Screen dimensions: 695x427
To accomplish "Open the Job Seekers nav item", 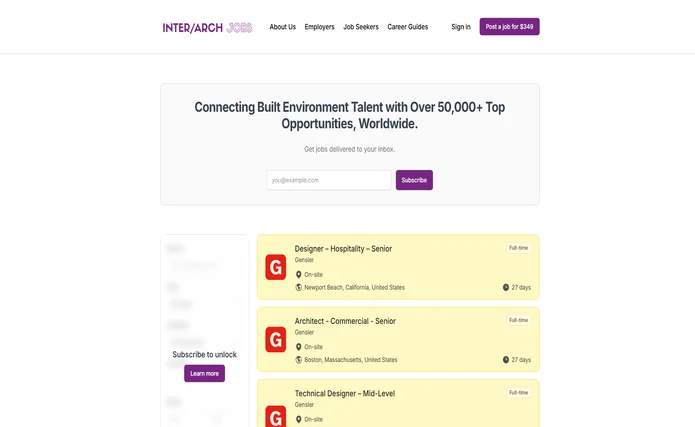I will click(x=361, y=27).
